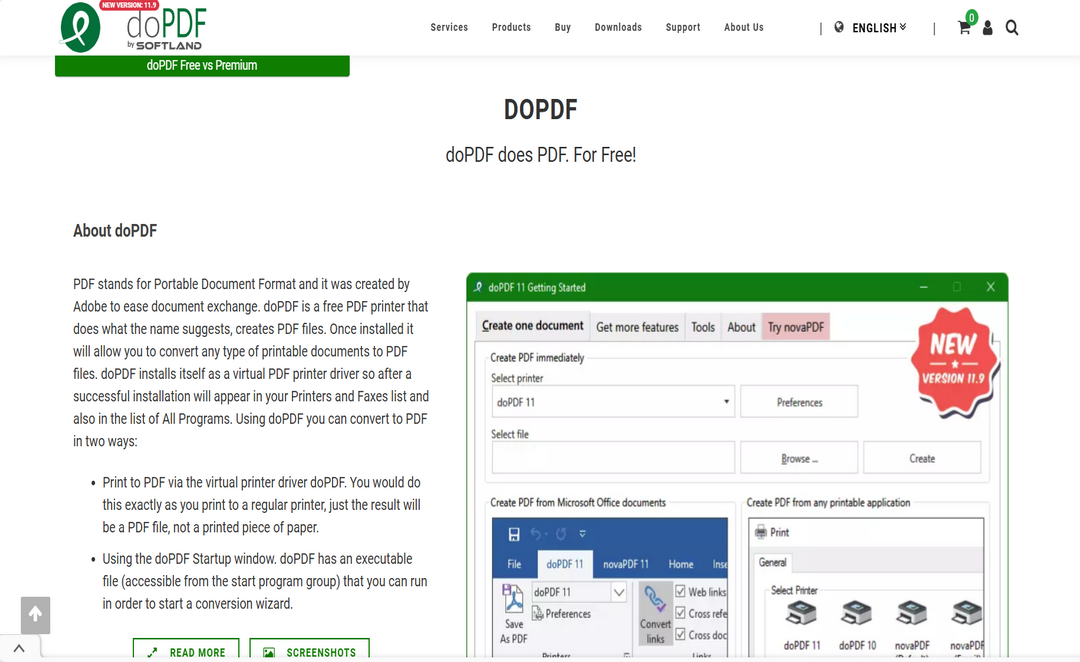Image resolution: width=1080 pixels, height=662 pixels.
Task: Toggle the Cross references checkbox
Action: click(679, 613)
